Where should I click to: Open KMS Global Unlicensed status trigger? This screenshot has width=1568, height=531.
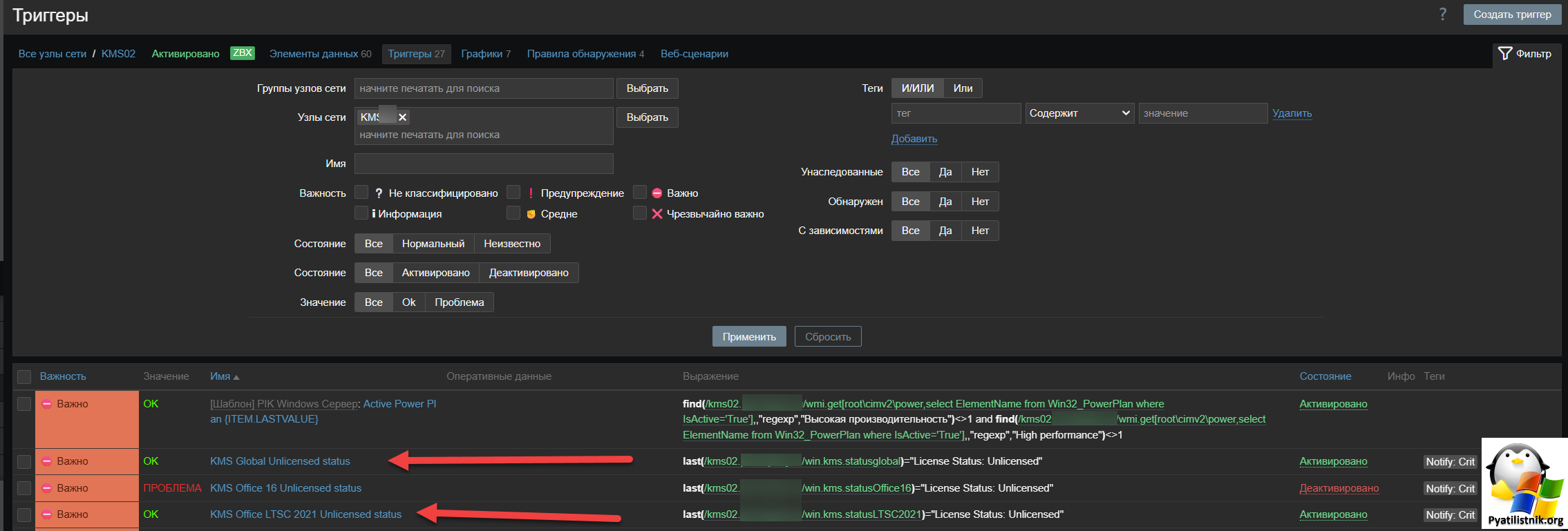pos(280,461)
